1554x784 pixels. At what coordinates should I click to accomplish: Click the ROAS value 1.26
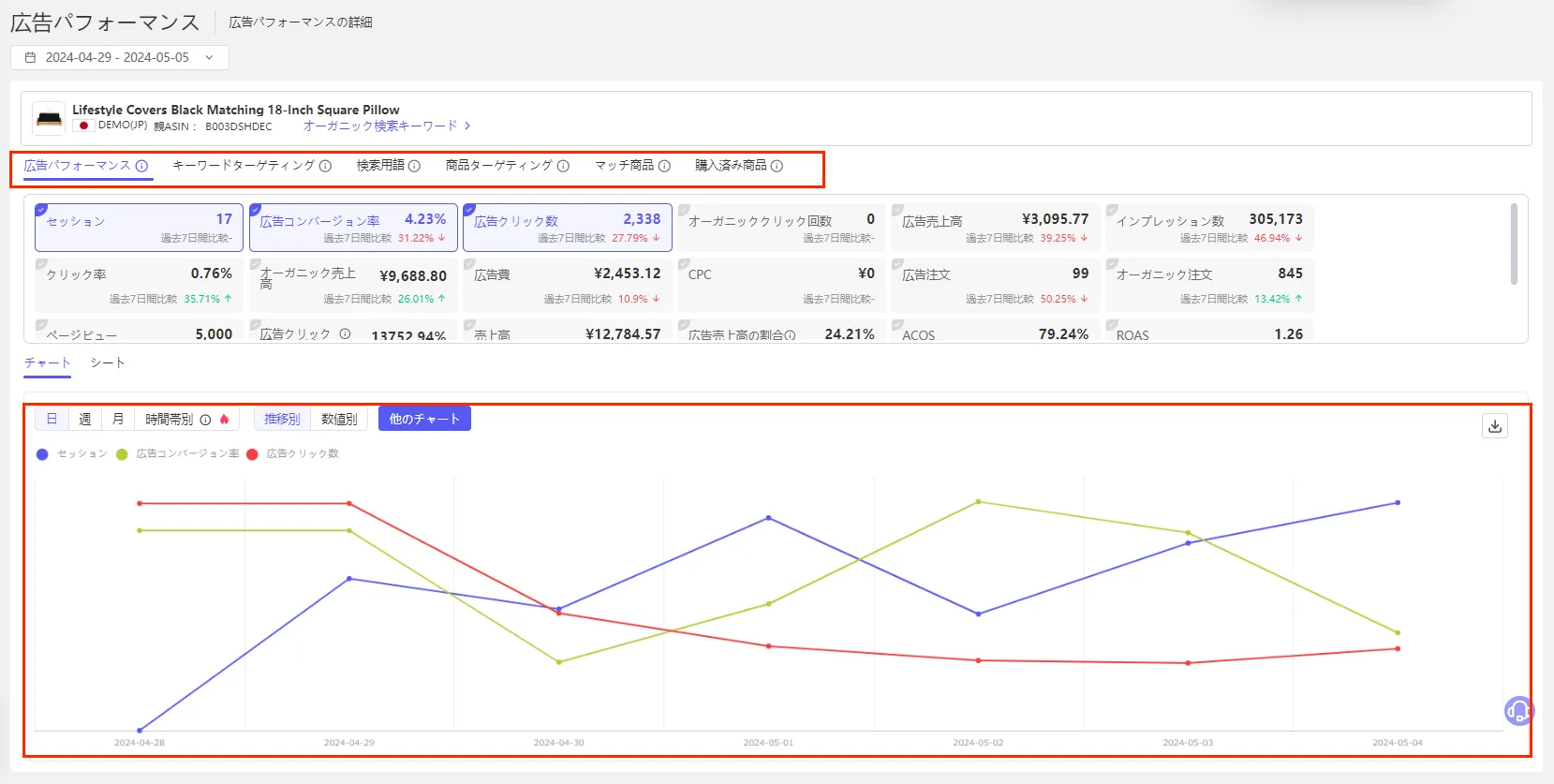click(x=1288, y=334)
